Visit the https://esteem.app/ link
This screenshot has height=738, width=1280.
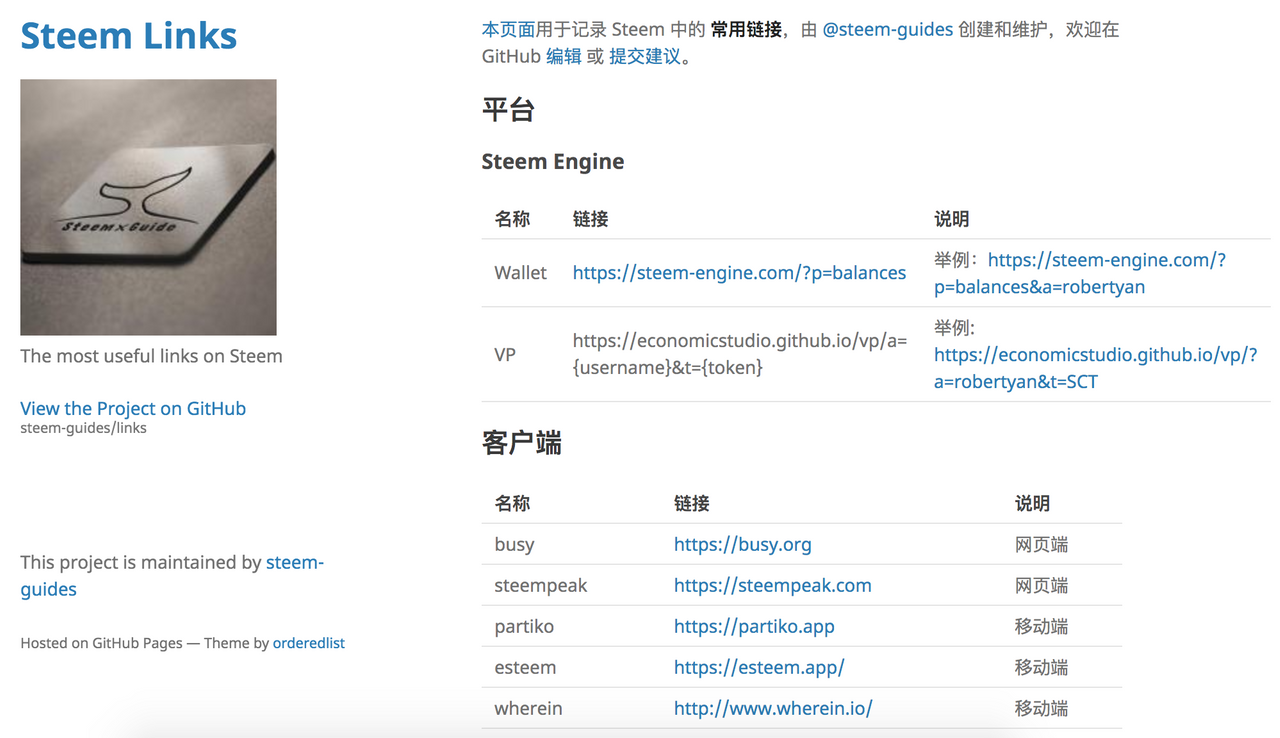[x=759, y=667]
